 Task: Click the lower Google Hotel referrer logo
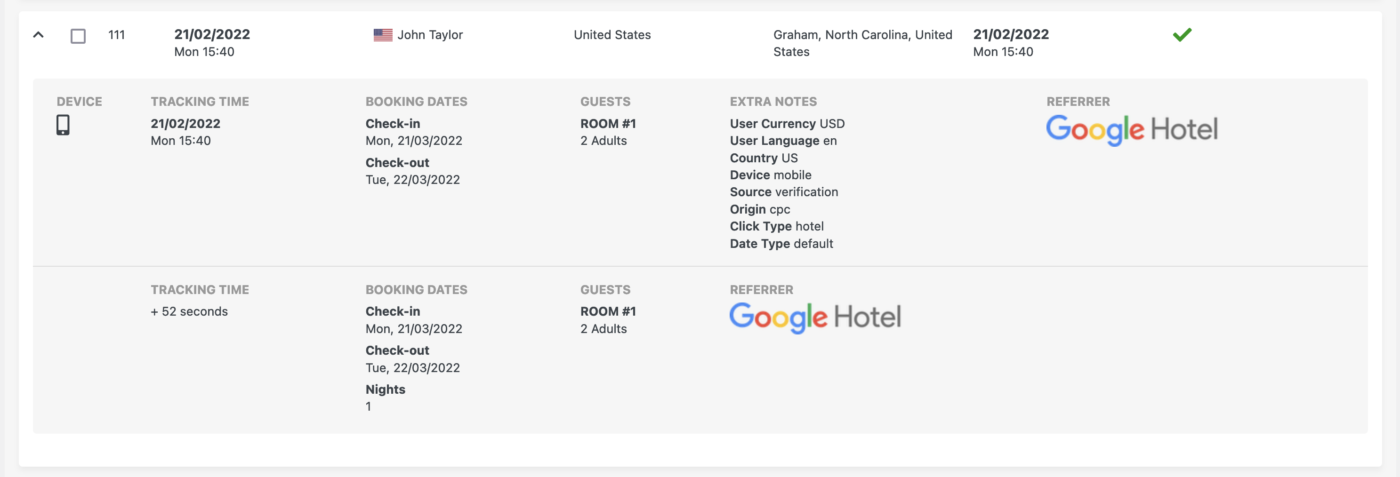pos(815,318)
